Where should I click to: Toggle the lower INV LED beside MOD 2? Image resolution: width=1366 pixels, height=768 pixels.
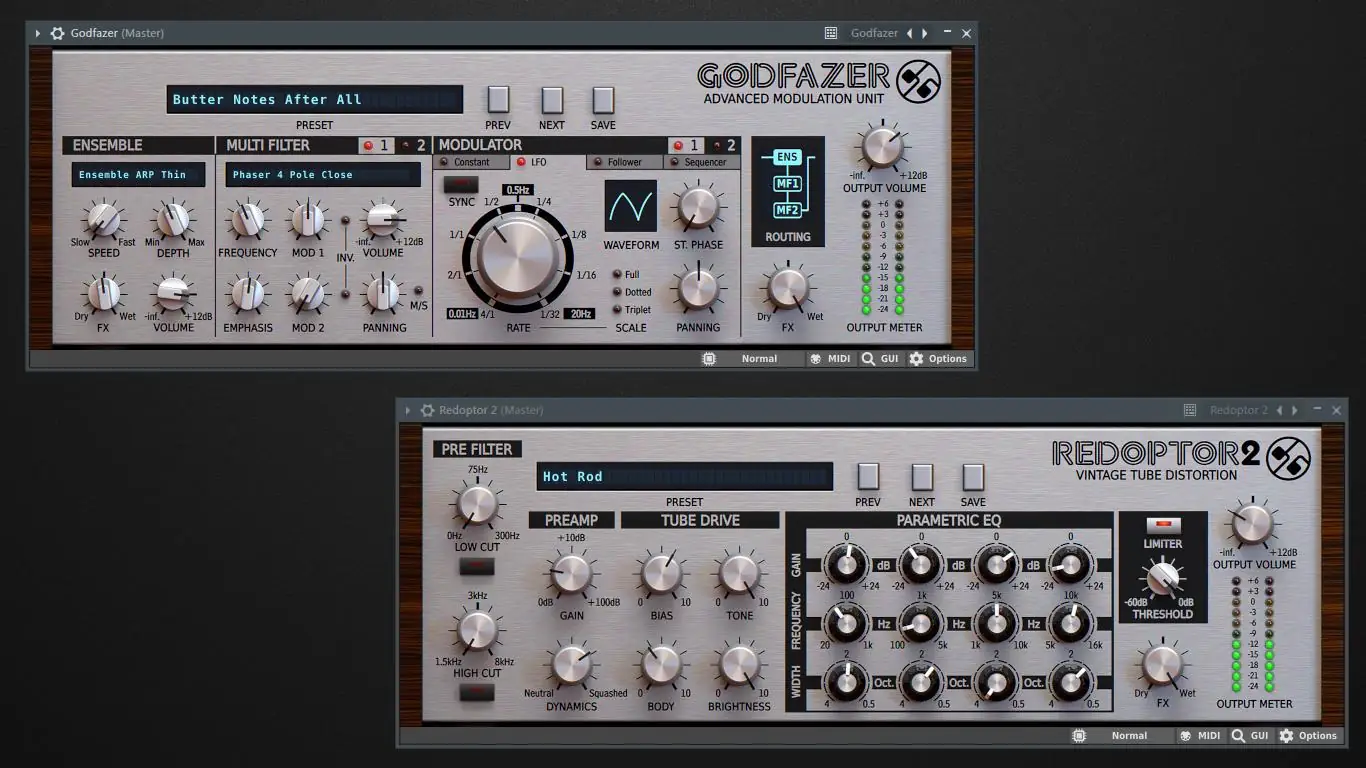(x=346, y=294)
